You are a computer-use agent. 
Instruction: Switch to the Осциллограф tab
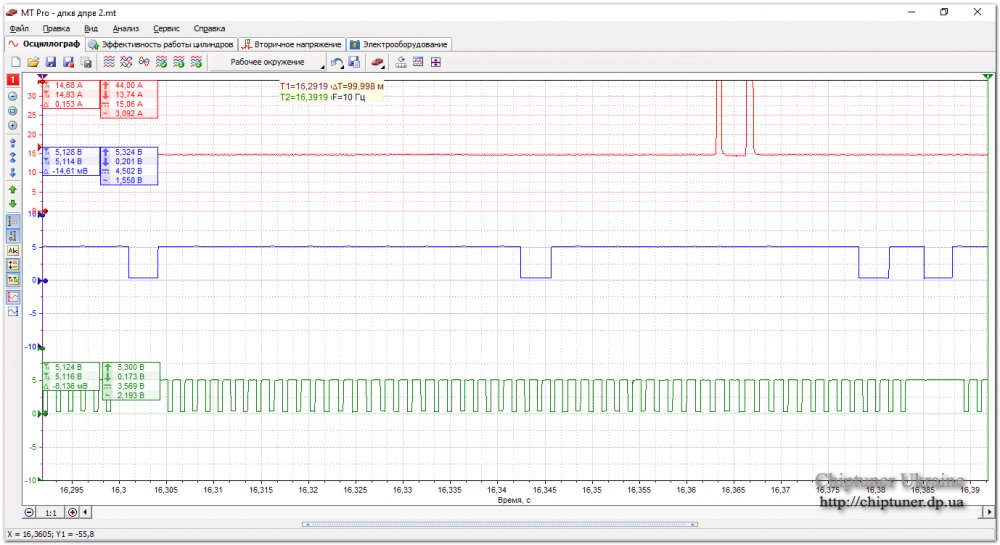pos(45,44)
